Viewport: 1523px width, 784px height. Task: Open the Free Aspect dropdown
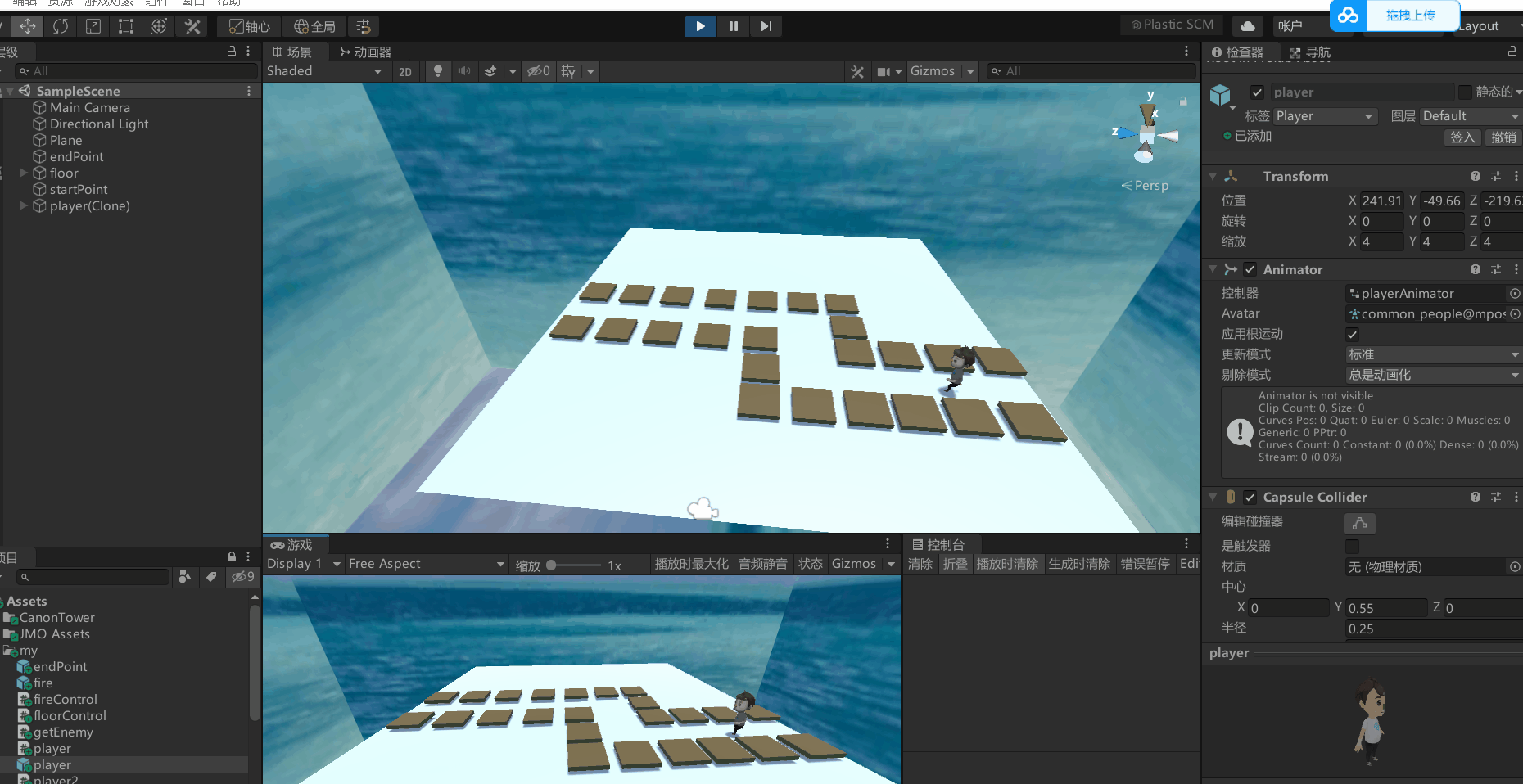[x=427, y=564]
